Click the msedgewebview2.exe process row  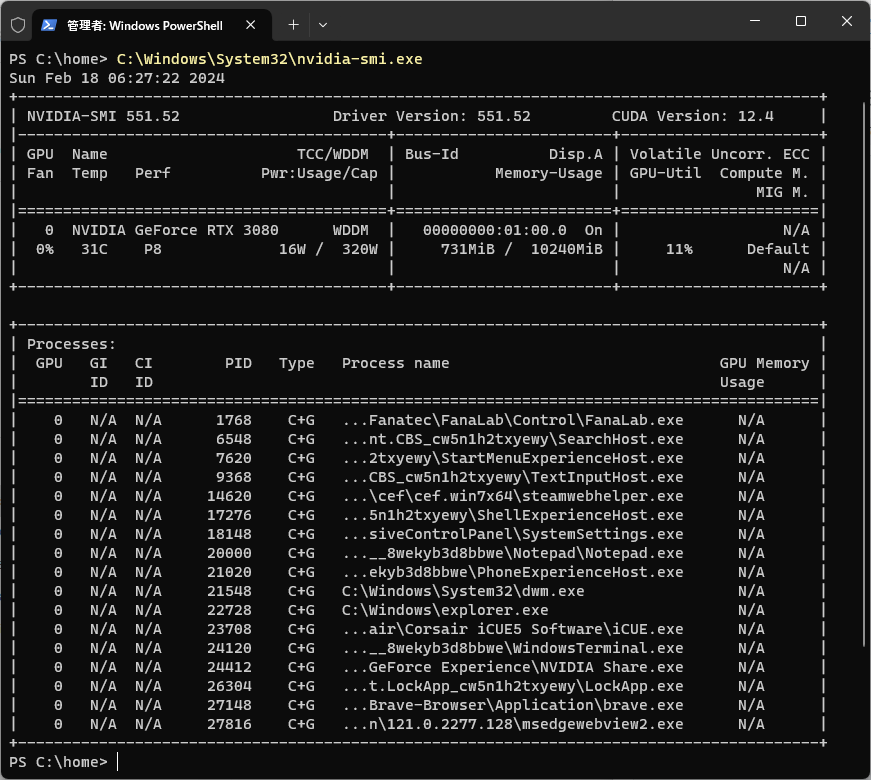[417, 724]
